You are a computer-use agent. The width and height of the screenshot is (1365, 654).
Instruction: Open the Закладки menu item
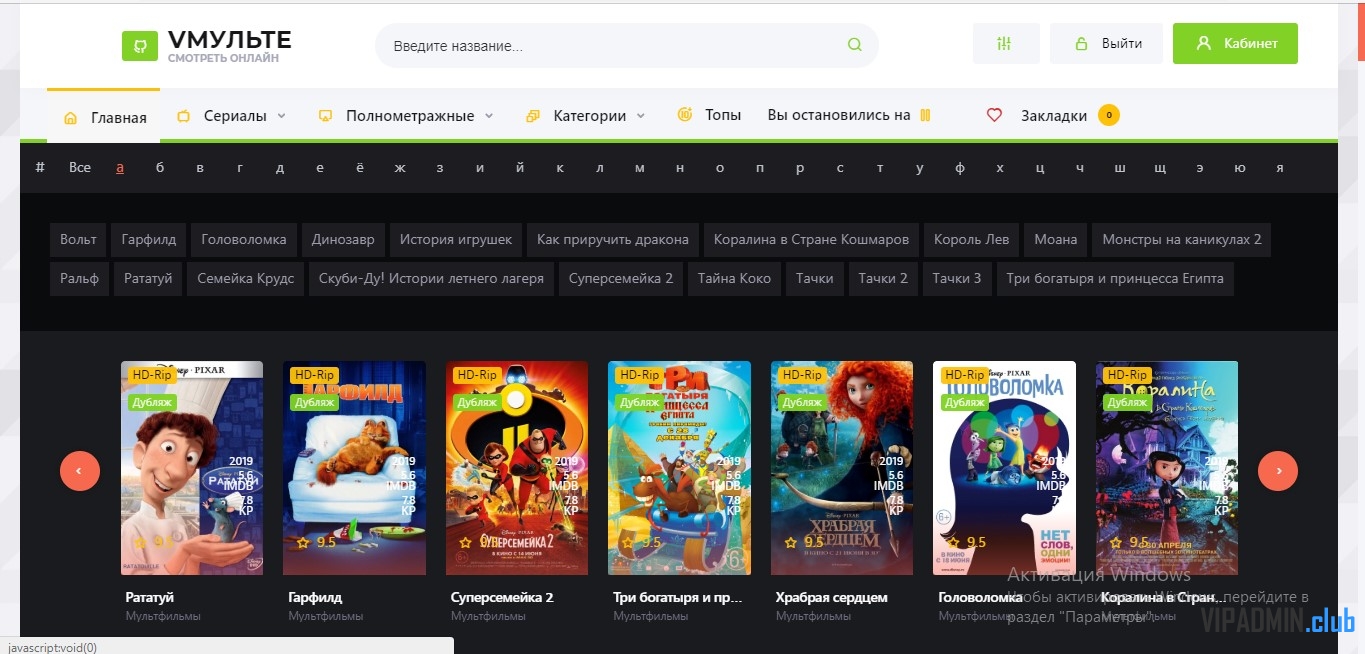(x=1052, y=116)
